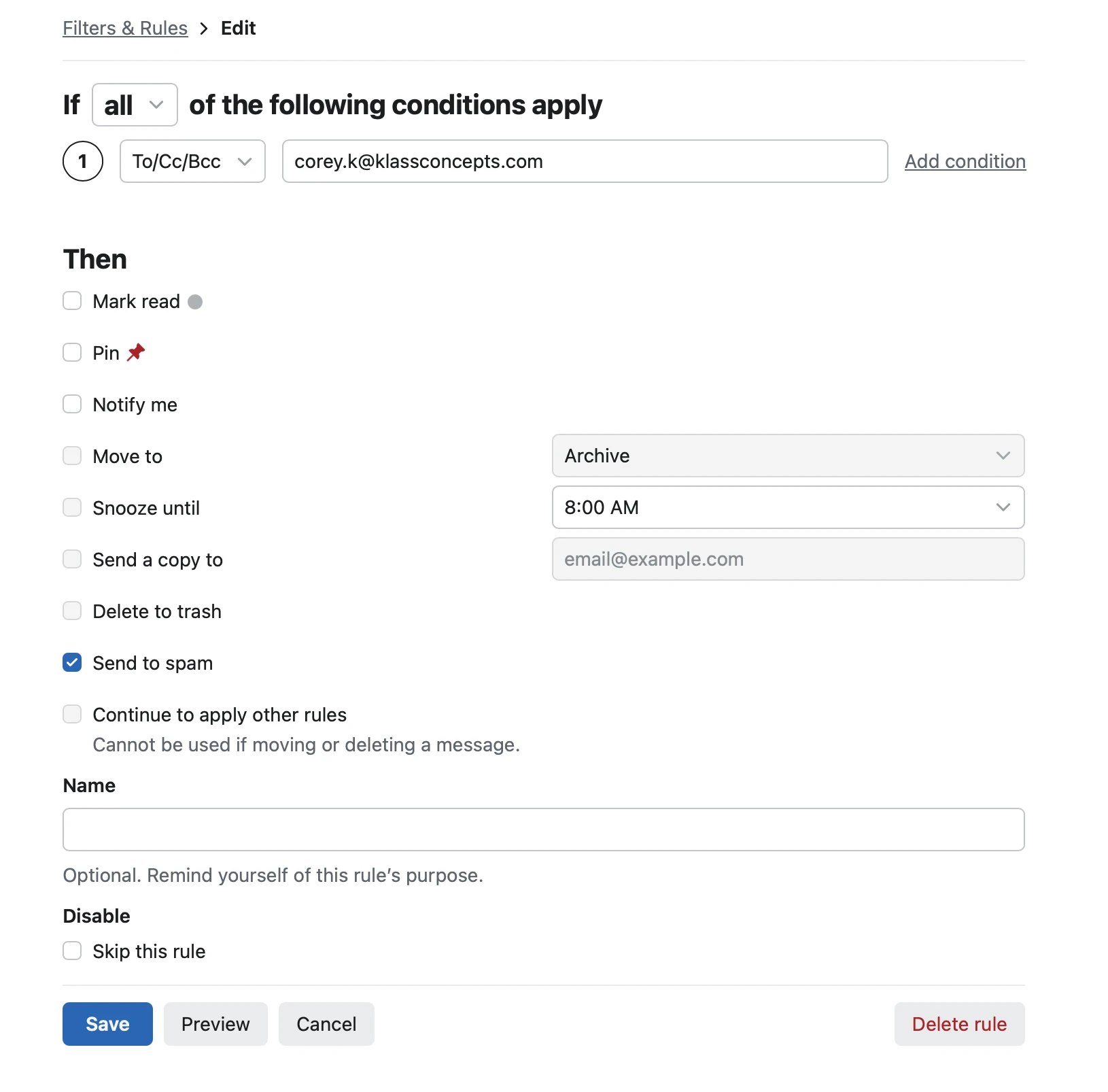Open the all/any conditions dropdown

135,105
